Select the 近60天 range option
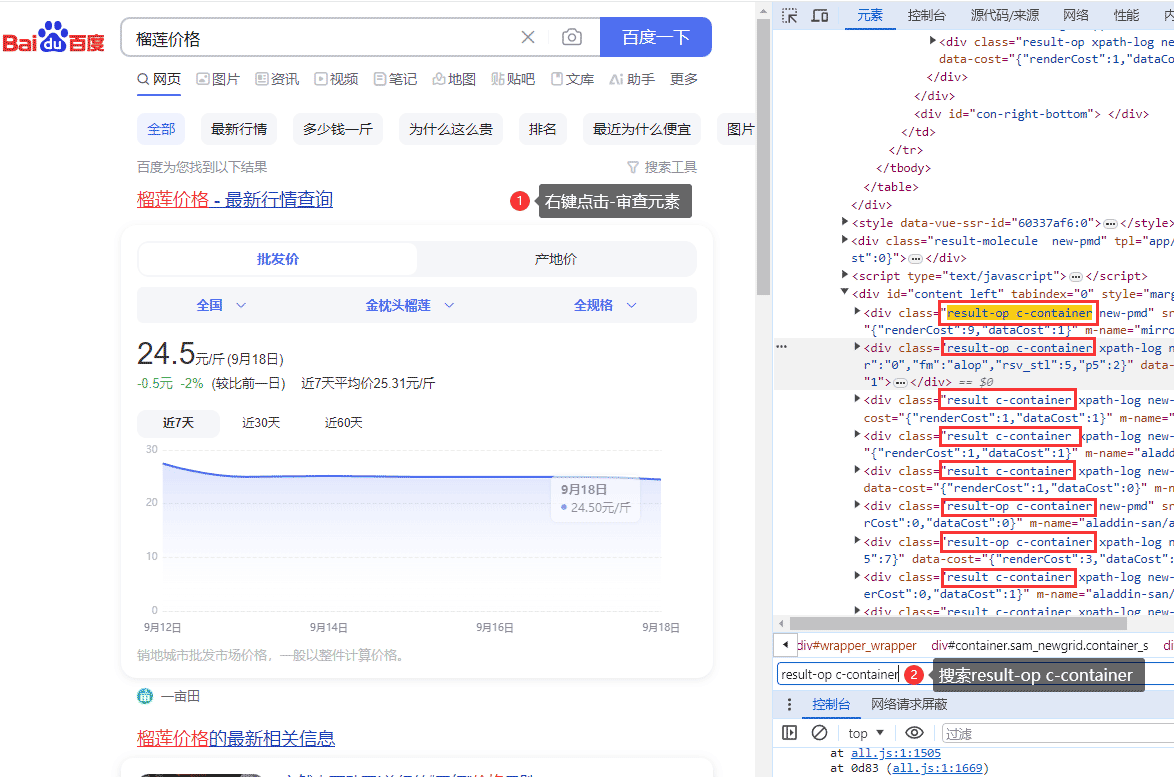Viewport: 1174px width, 777px height. pyautogui.click(x=343, y=423)
